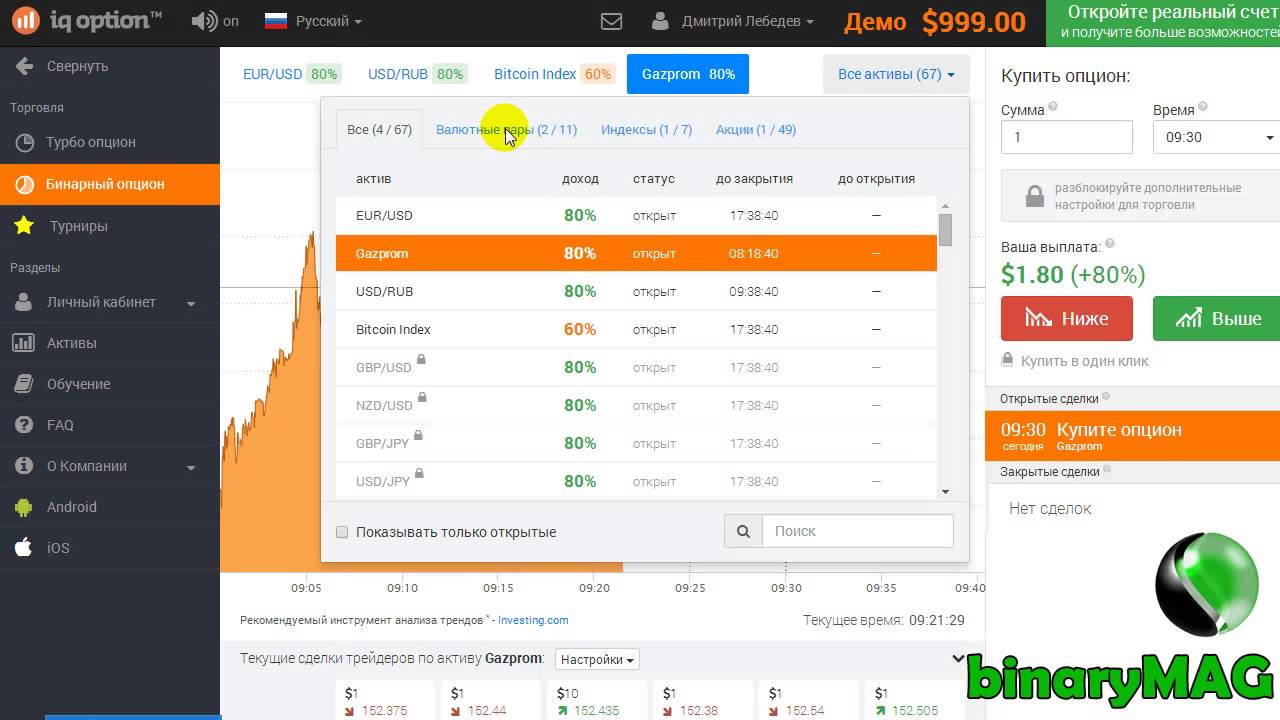Click the search magnifier icon

(743, 532)
